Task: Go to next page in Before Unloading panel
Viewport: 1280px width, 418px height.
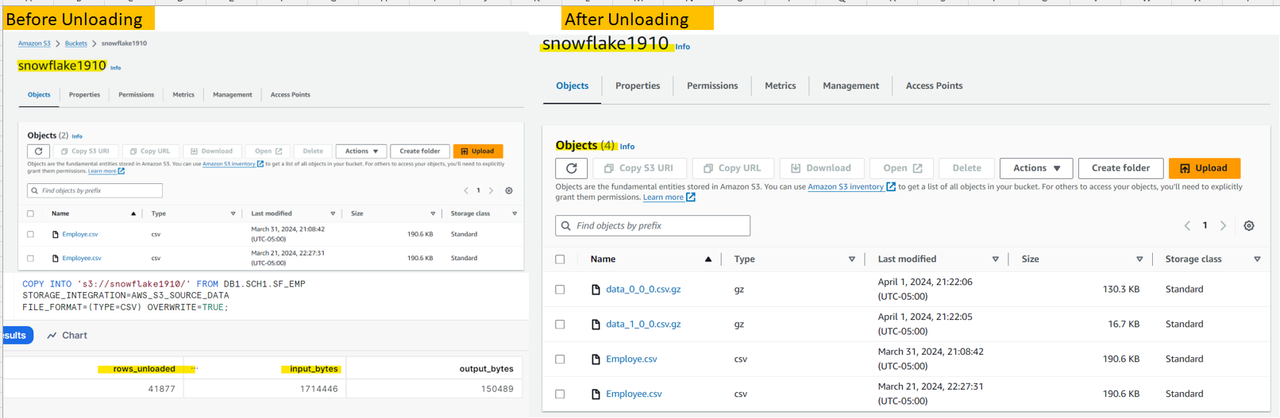Action: click(x=490, y=190)
